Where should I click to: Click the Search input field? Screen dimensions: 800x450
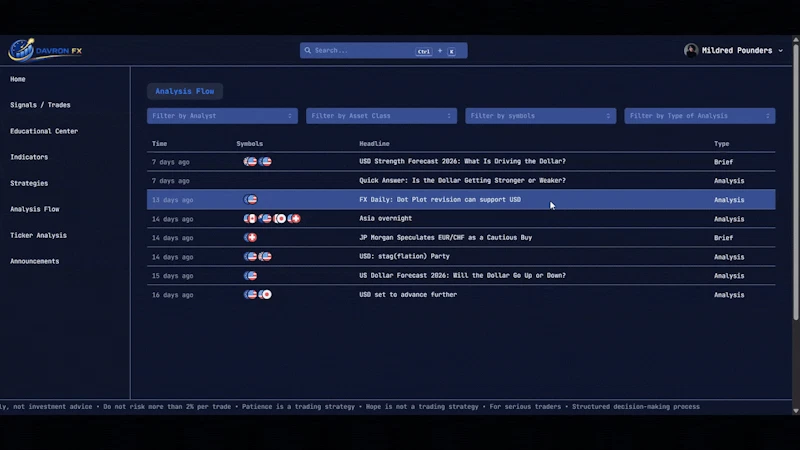point(384,51)
